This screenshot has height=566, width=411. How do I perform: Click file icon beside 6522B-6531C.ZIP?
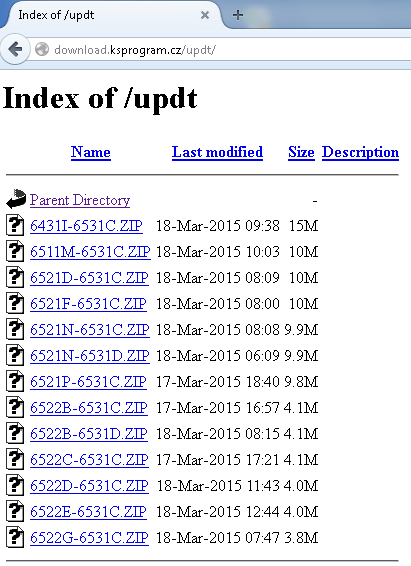15,407
